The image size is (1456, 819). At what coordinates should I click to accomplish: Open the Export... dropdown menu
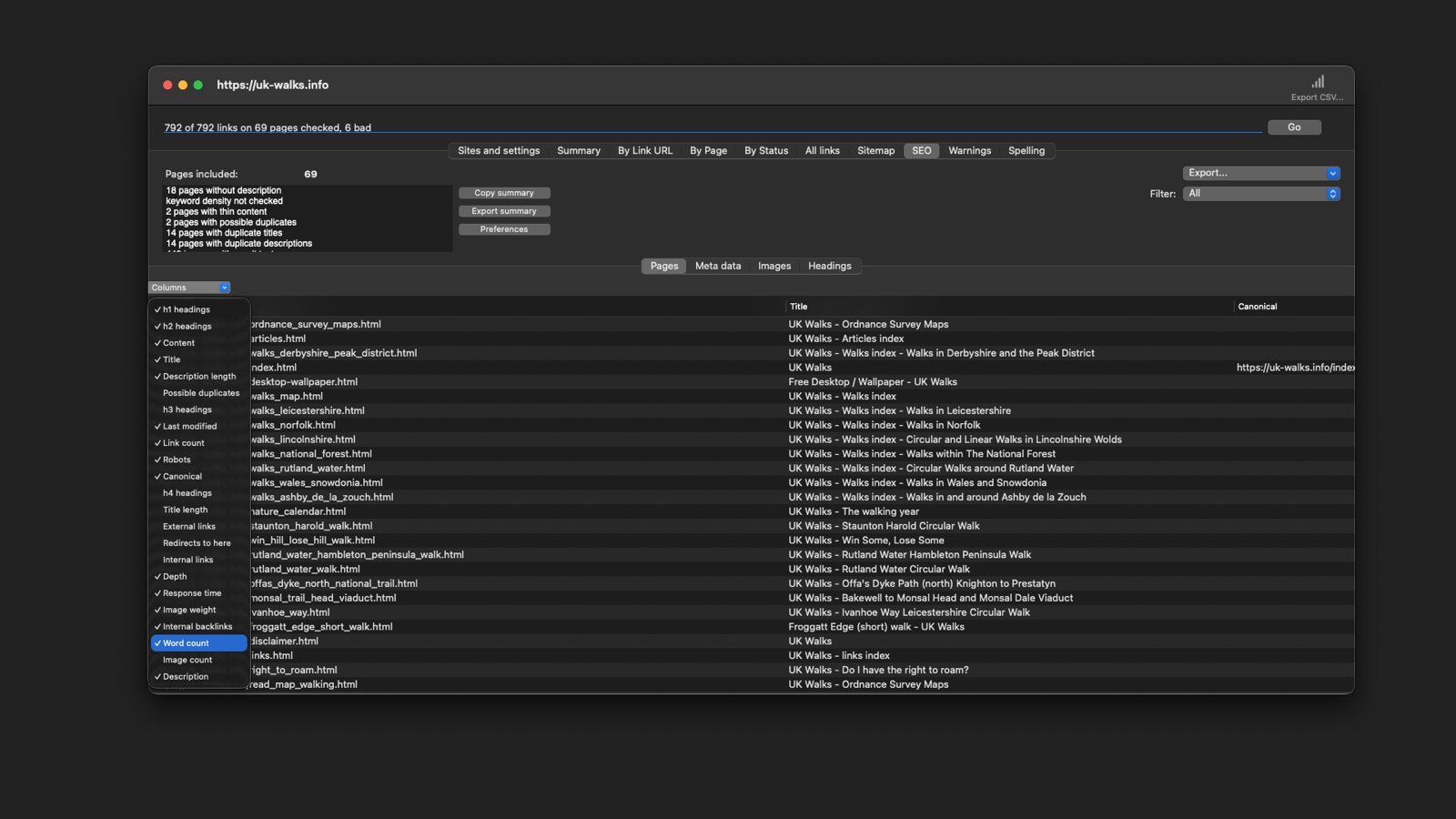click(x=1261, y=173)
